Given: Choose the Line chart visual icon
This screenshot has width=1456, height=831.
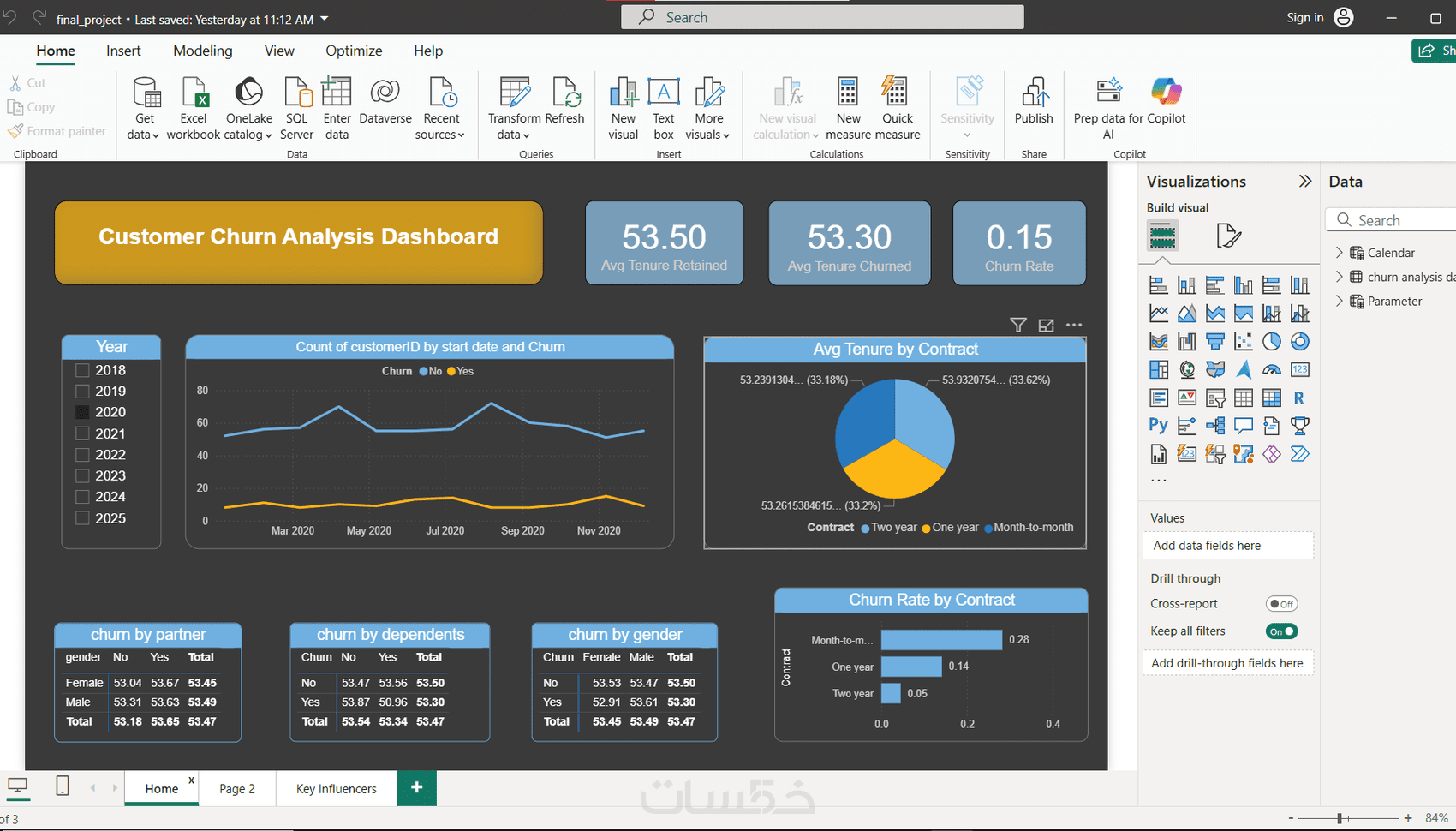Looking at the screenshot, I should (1158, 314).
